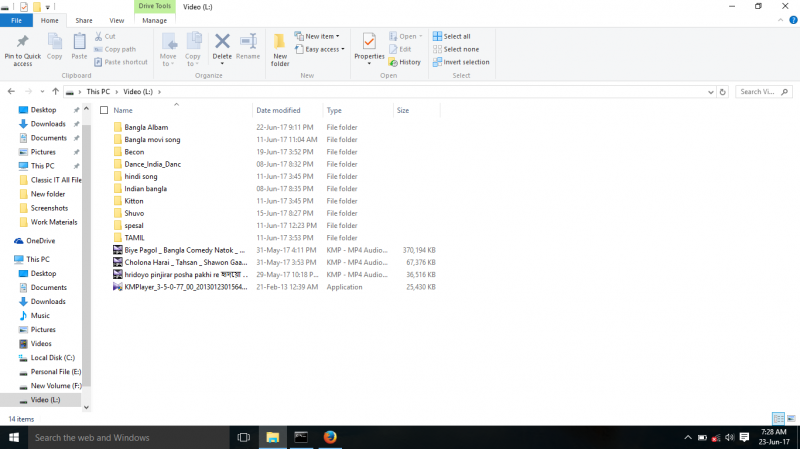This screenshot has height=449, width=800.
Task: Click the Search Video input field
Action: pos(759,92)
